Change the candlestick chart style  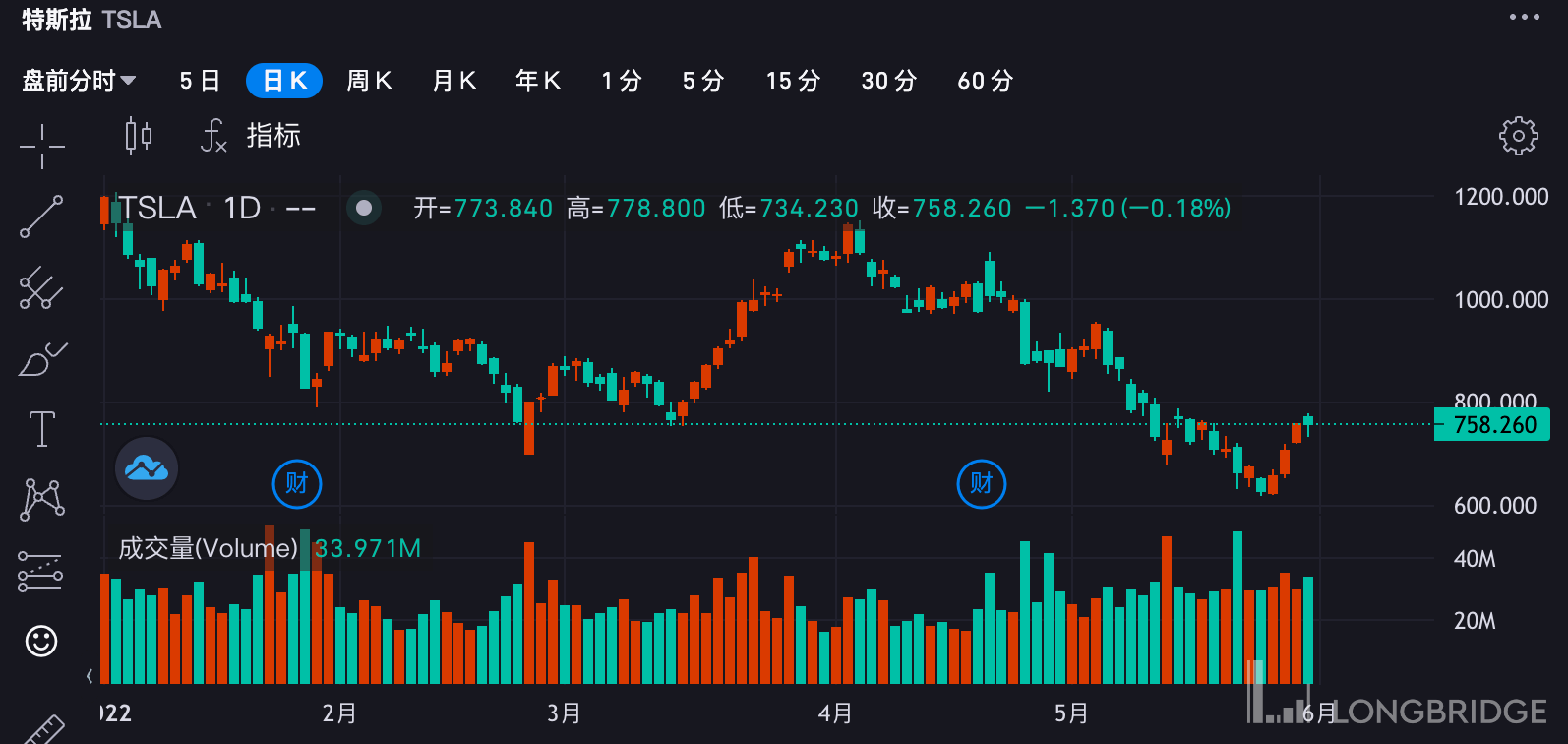coord(139,136)
